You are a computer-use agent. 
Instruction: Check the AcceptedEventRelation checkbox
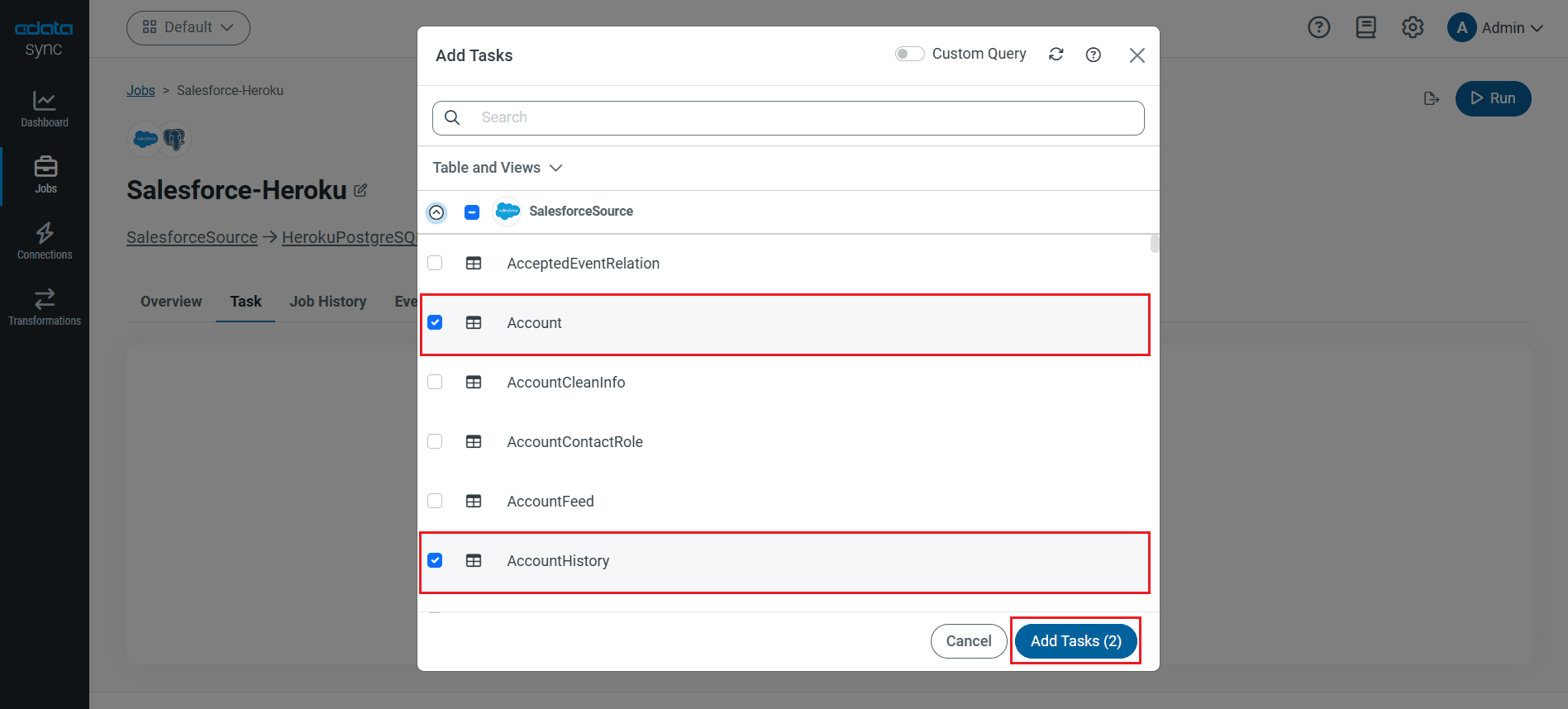pos(435,263)
